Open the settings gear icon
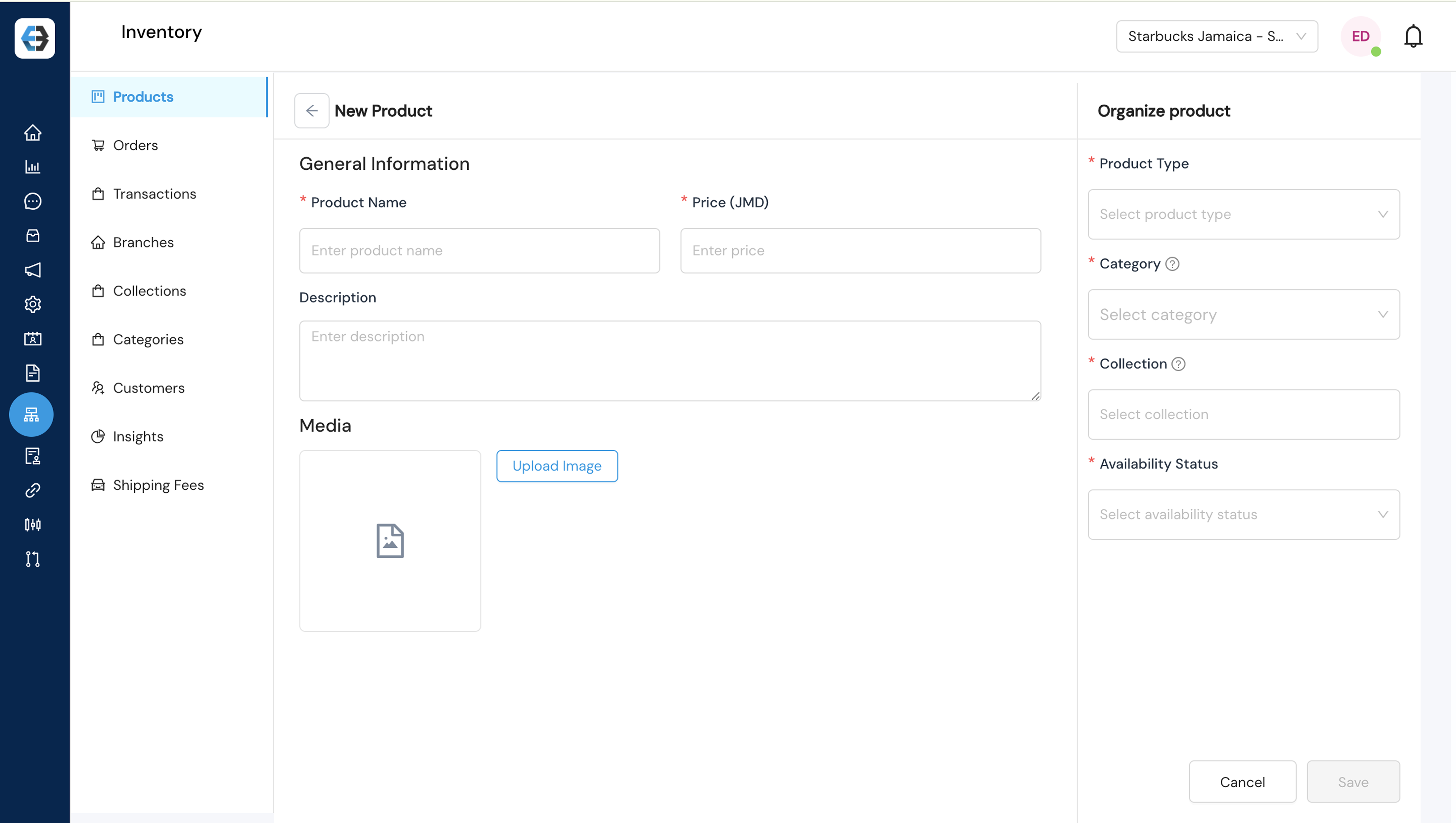Screen dimensions: 1456x823 (x=33, y=304)
